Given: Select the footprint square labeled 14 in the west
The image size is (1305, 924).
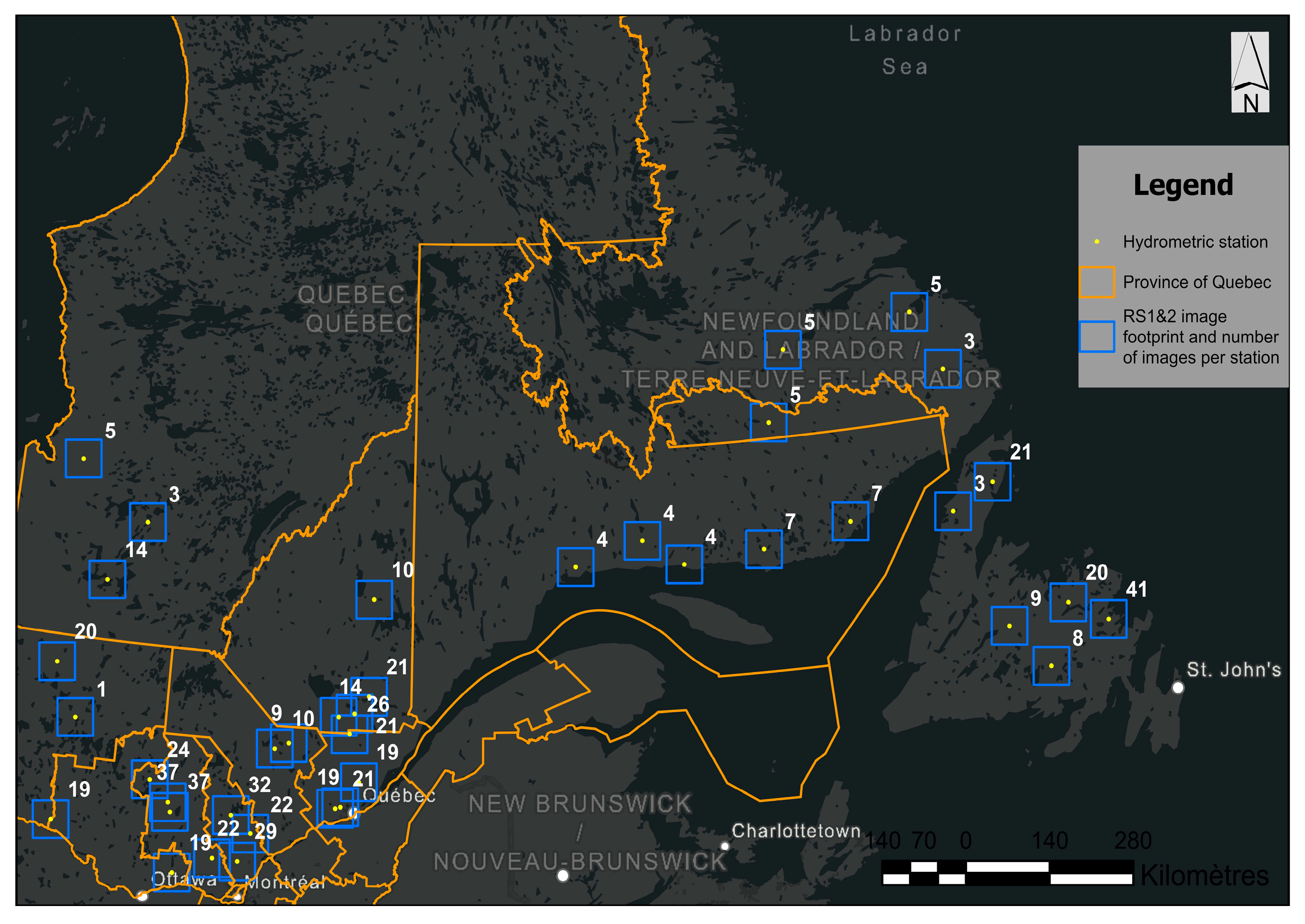Looking at the screenshot, I should tap(107, 579).
